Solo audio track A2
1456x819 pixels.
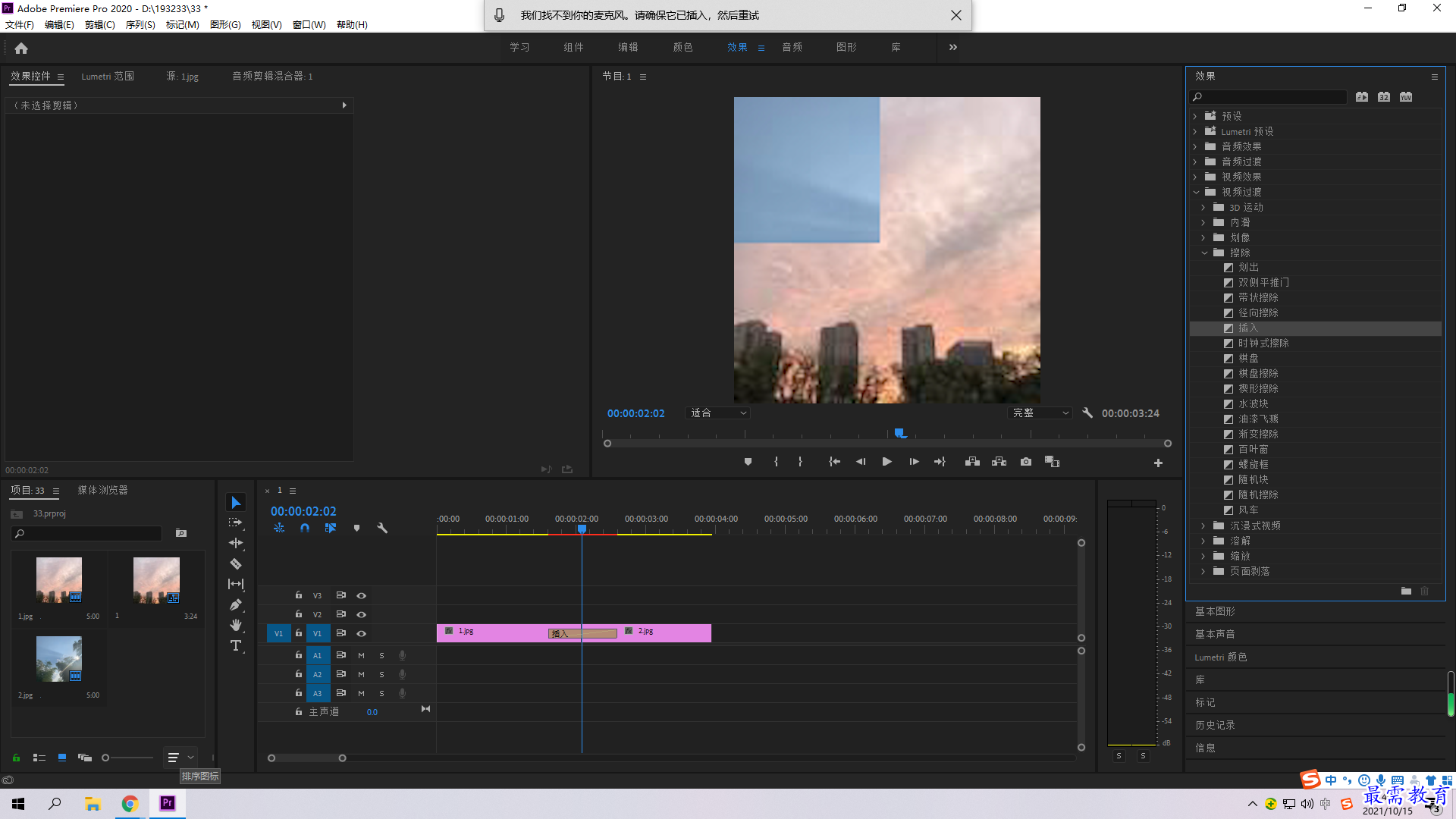pyautogui.click(x=381, y=674)
